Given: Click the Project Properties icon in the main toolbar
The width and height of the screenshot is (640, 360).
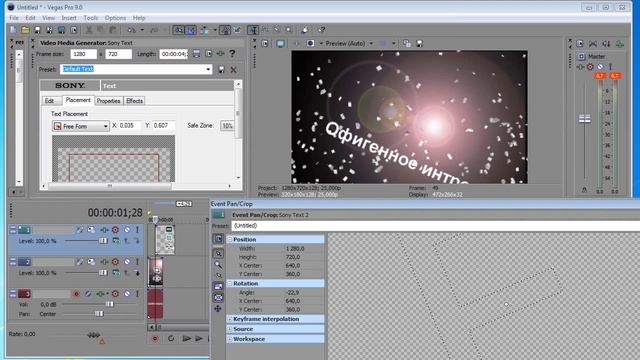Looking at the screenshot, I should coord(74,30).
